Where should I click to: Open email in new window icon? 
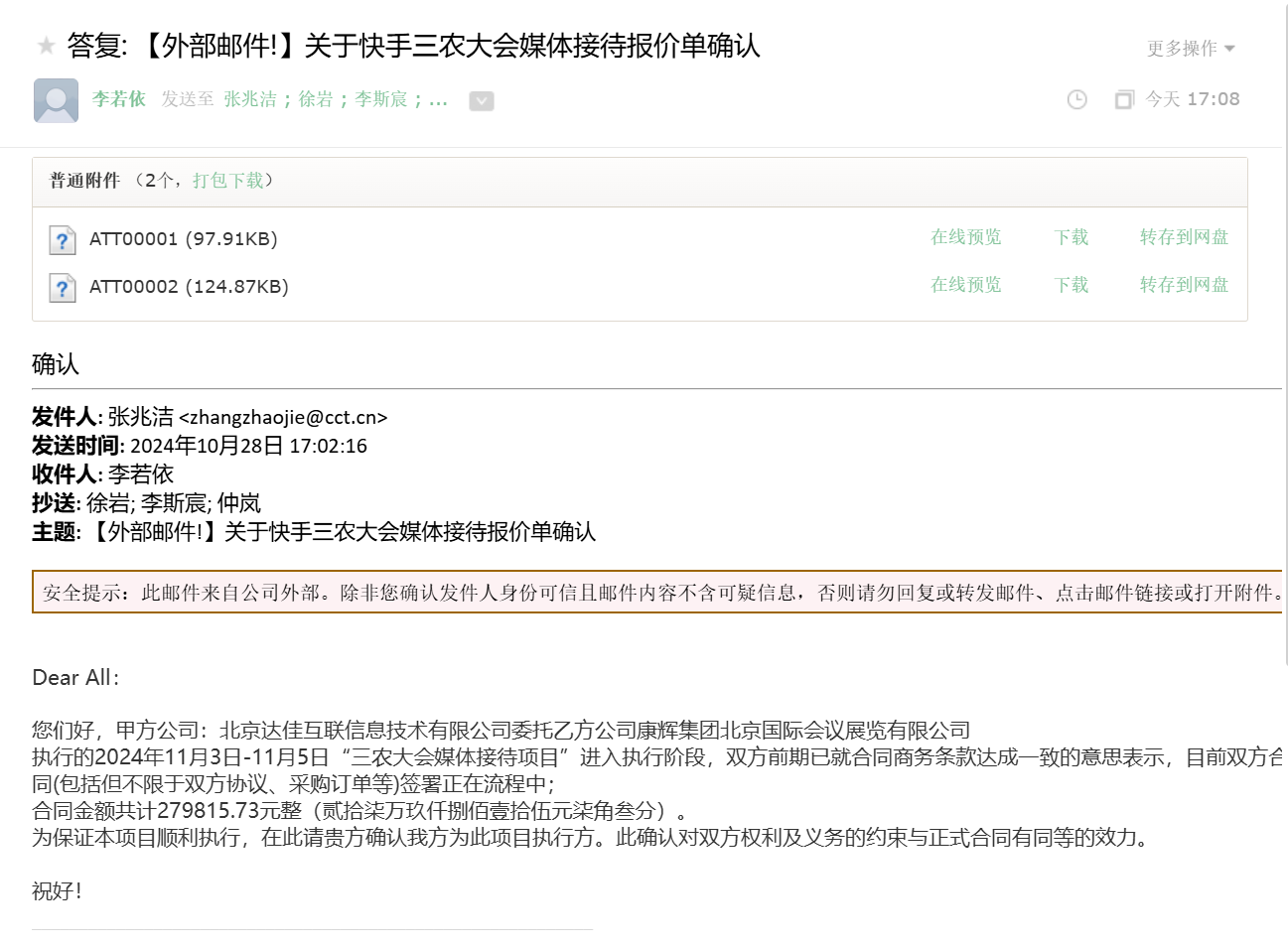pyautogui.click(x=1123, y=99)
